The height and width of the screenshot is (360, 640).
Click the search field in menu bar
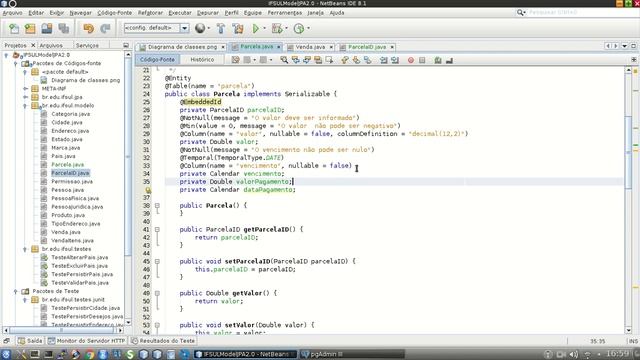pyautogui.click(x=582, y=13)
